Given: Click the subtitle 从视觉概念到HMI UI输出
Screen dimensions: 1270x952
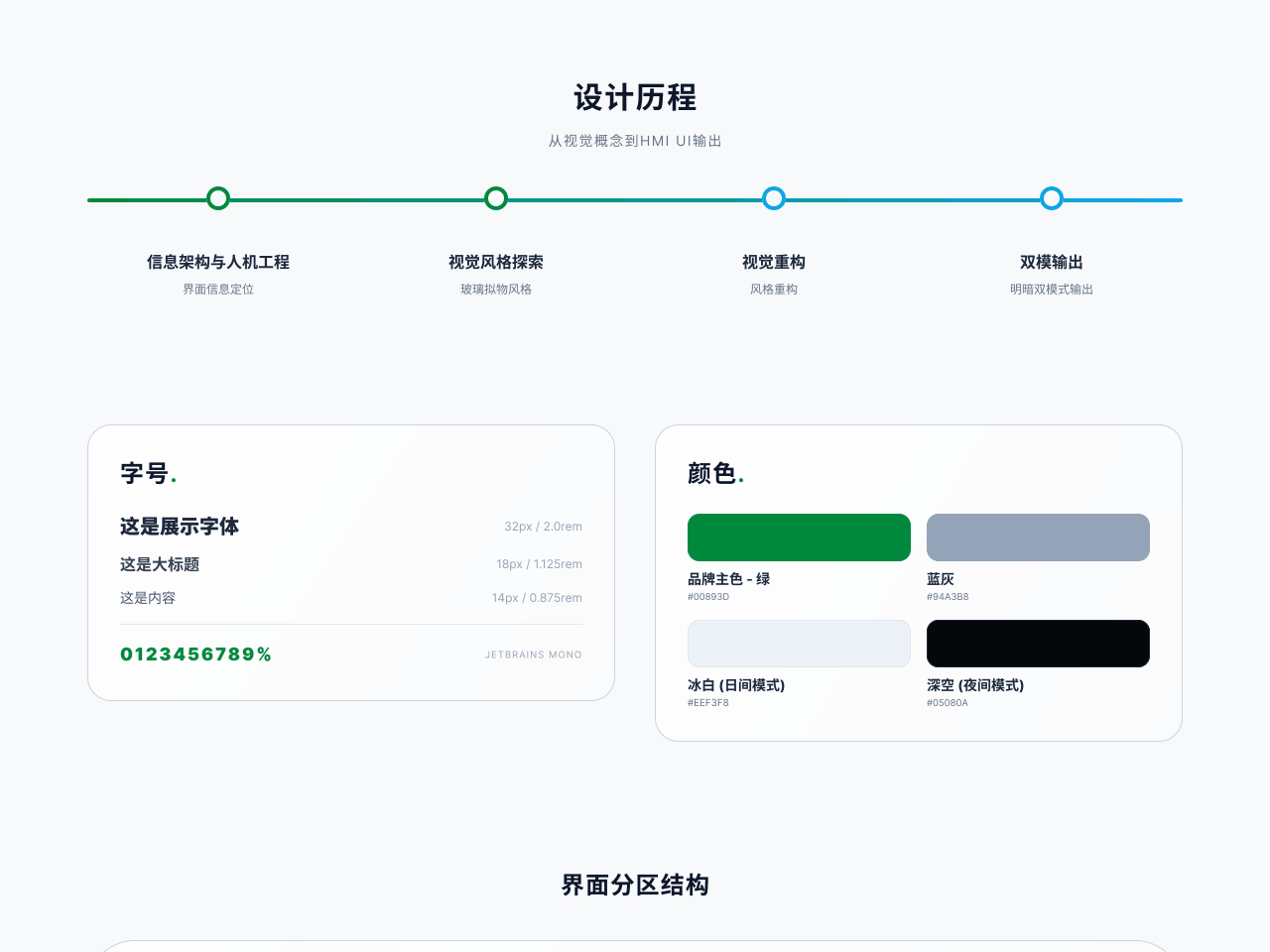Looking at the screenshot, I should 635,141.
